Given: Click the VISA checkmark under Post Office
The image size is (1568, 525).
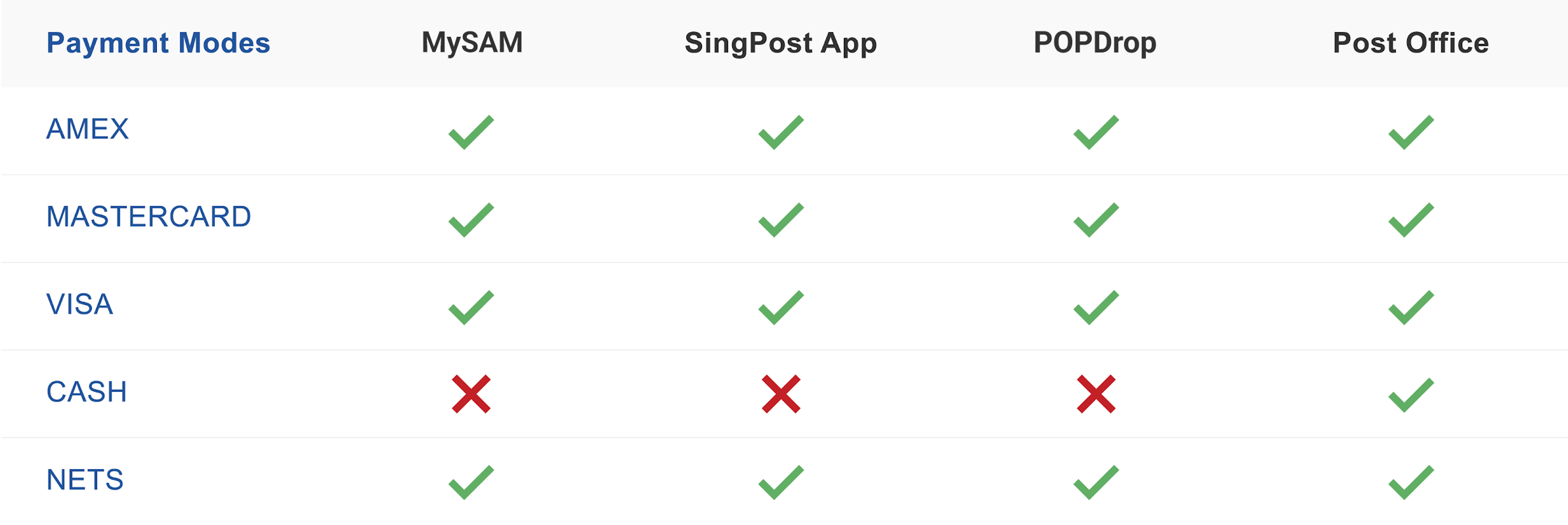Looking at the screenshot, I should point(1411,307).
